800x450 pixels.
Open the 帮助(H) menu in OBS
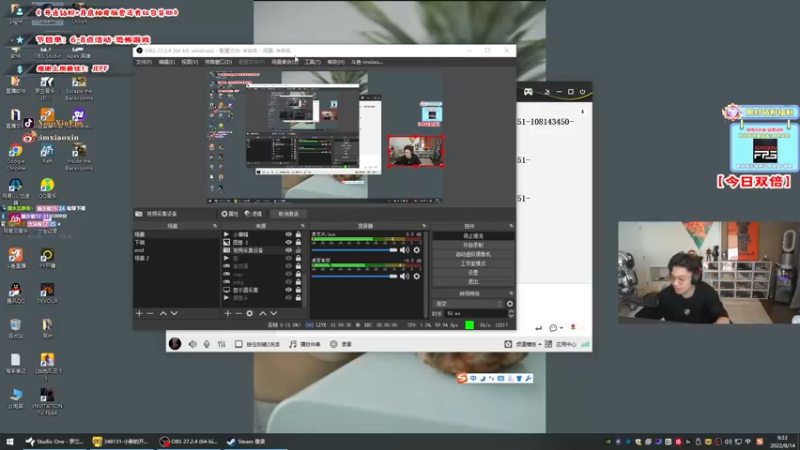click(x=336, y=62)
